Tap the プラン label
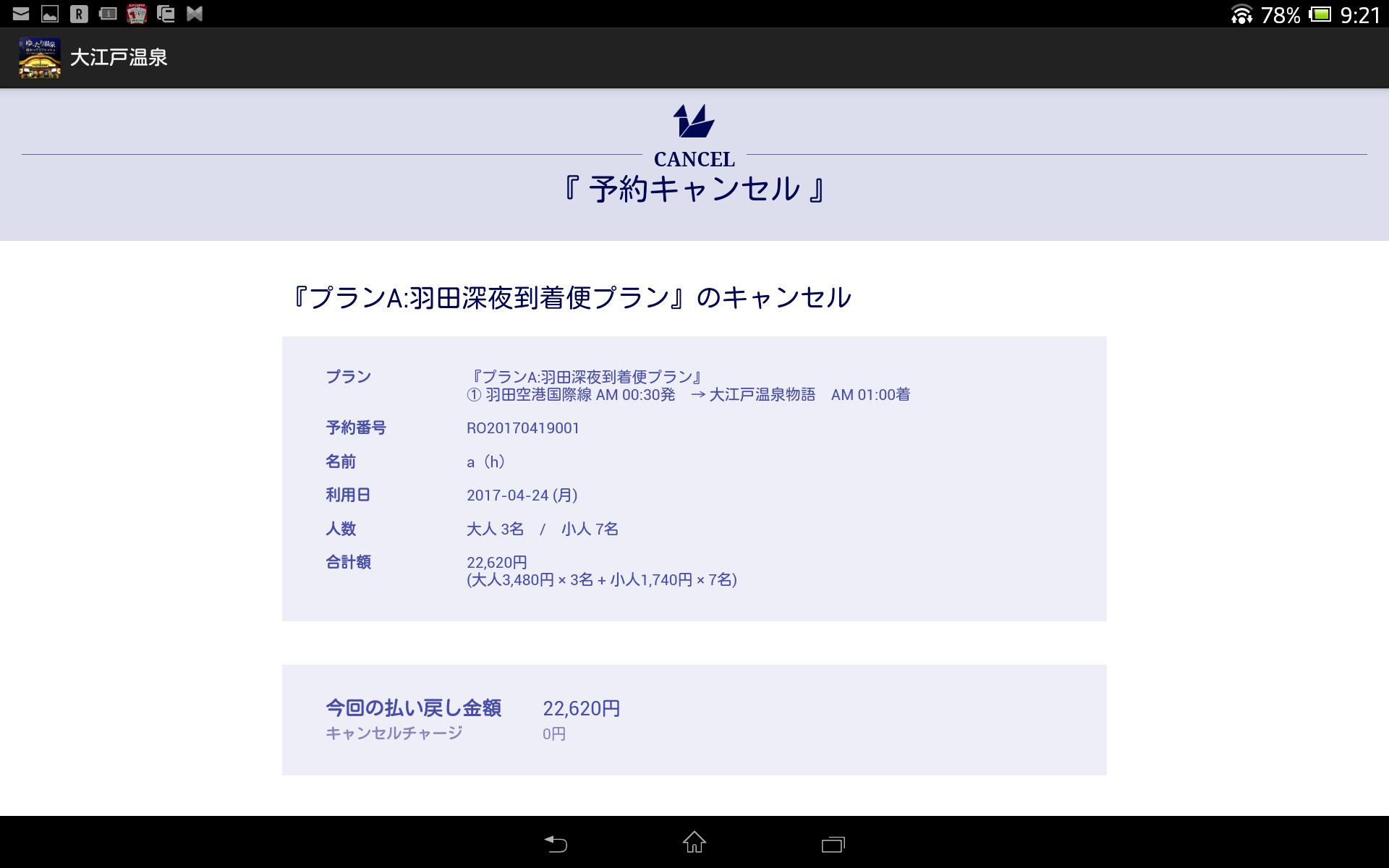The height and width of the screenshot is (868, 1389). [348, 377]
